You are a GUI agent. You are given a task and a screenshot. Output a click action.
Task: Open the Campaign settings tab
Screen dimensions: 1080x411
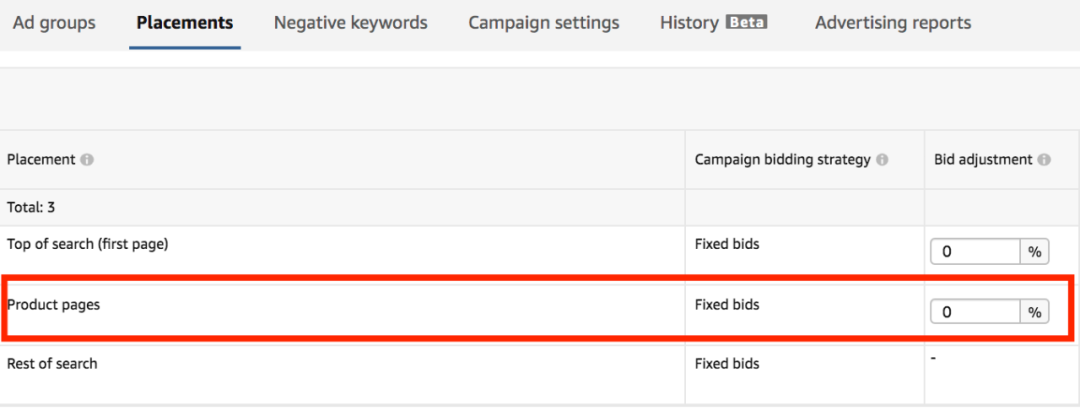pos(543,23)
